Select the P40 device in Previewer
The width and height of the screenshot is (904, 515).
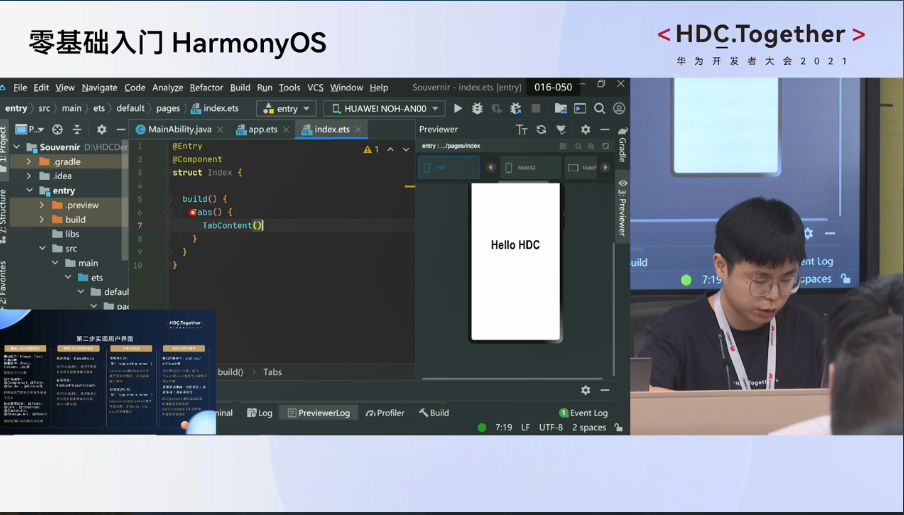coord(449,167)
